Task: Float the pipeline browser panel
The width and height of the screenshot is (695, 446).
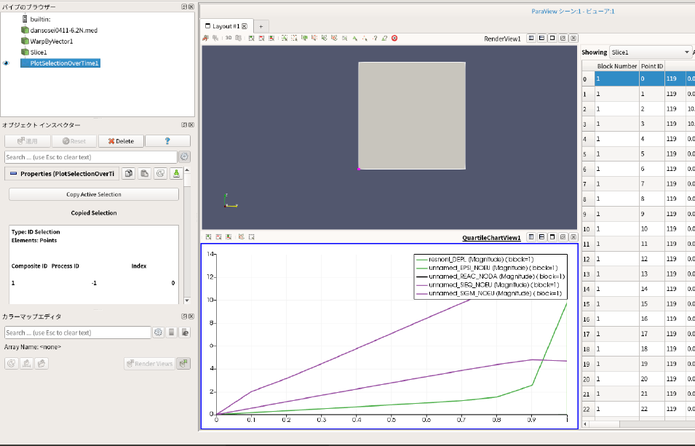Action: point(184,7)
